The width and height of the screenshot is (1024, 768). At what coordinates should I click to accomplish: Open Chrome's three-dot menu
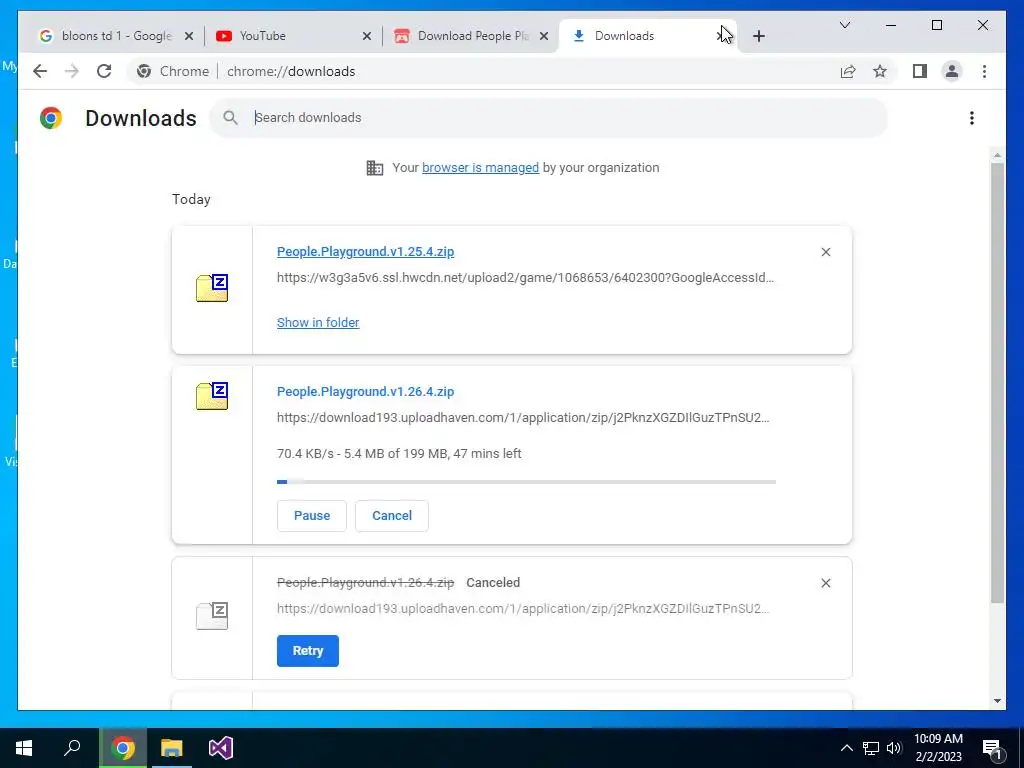(984, 71)
